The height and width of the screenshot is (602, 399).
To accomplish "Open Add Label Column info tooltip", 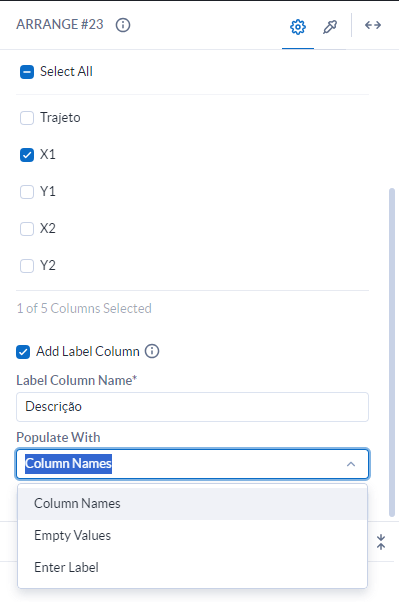I will pyautogui.click(x=152, y=351).
